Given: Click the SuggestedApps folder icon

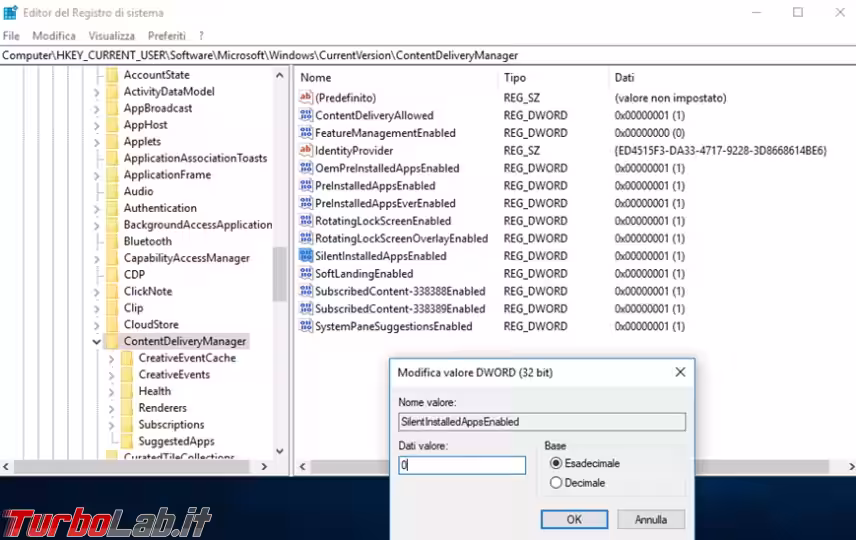Looking at the screenshot, I should (127, 441).
